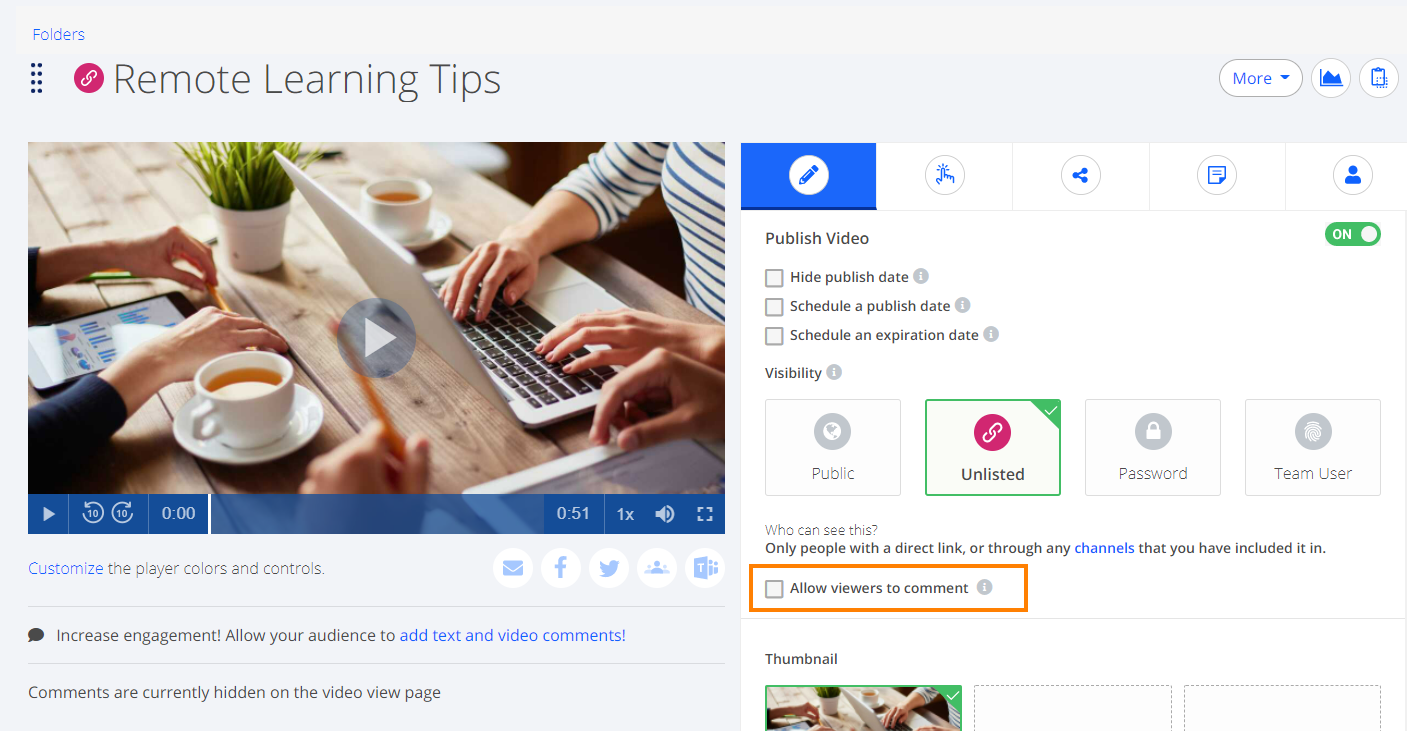Share to Google Classroom people icon
This screenshot has width=1407, height=731.
657,568
